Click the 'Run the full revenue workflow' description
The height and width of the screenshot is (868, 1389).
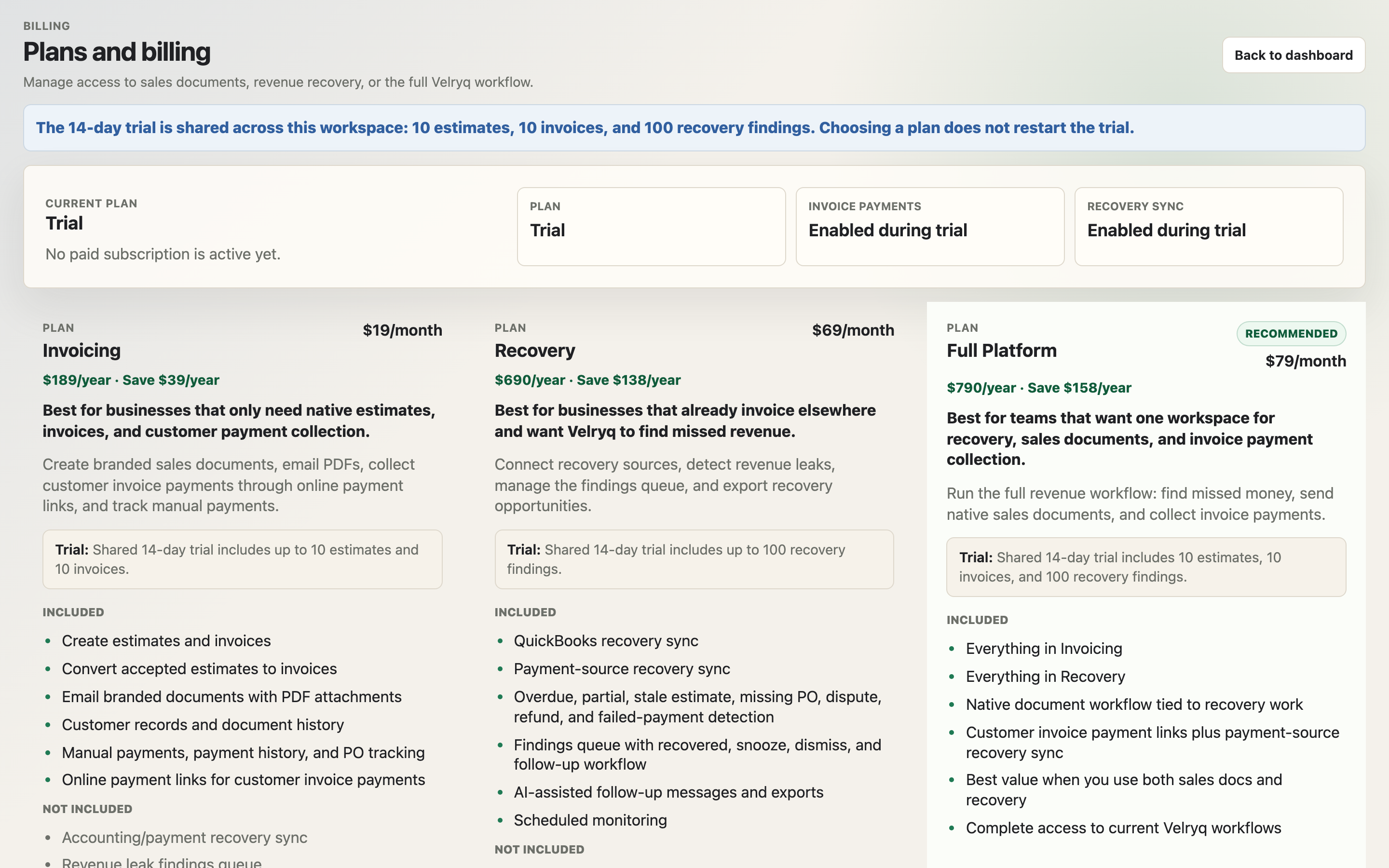[1140, 503]
